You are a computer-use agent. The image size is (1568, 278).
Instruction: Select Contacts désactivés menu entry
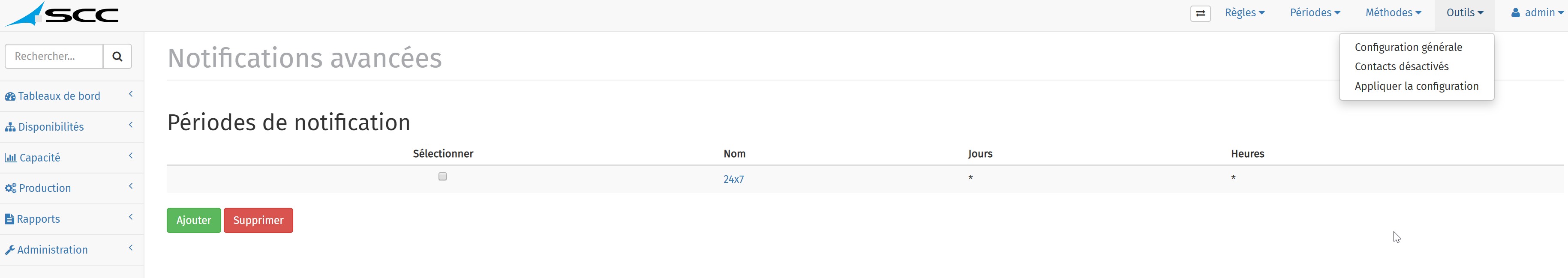coord(1401,67)
